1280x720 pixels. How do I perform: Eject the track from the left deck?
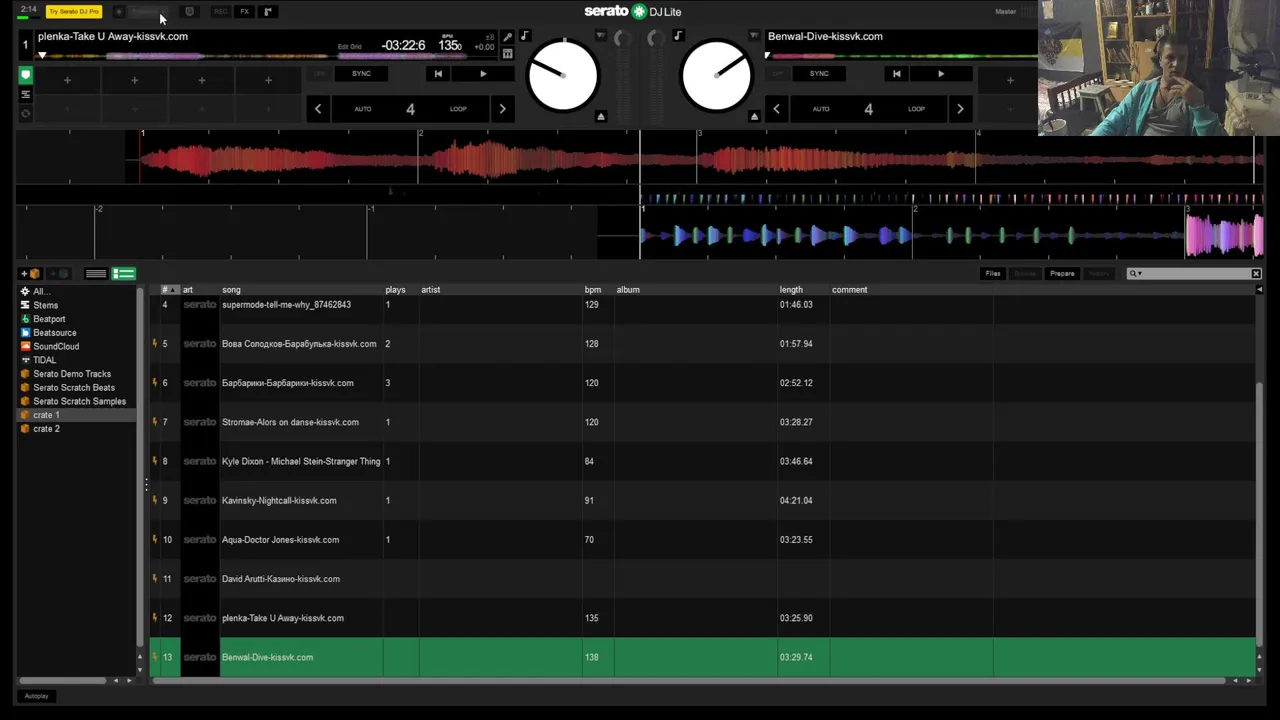601,116
